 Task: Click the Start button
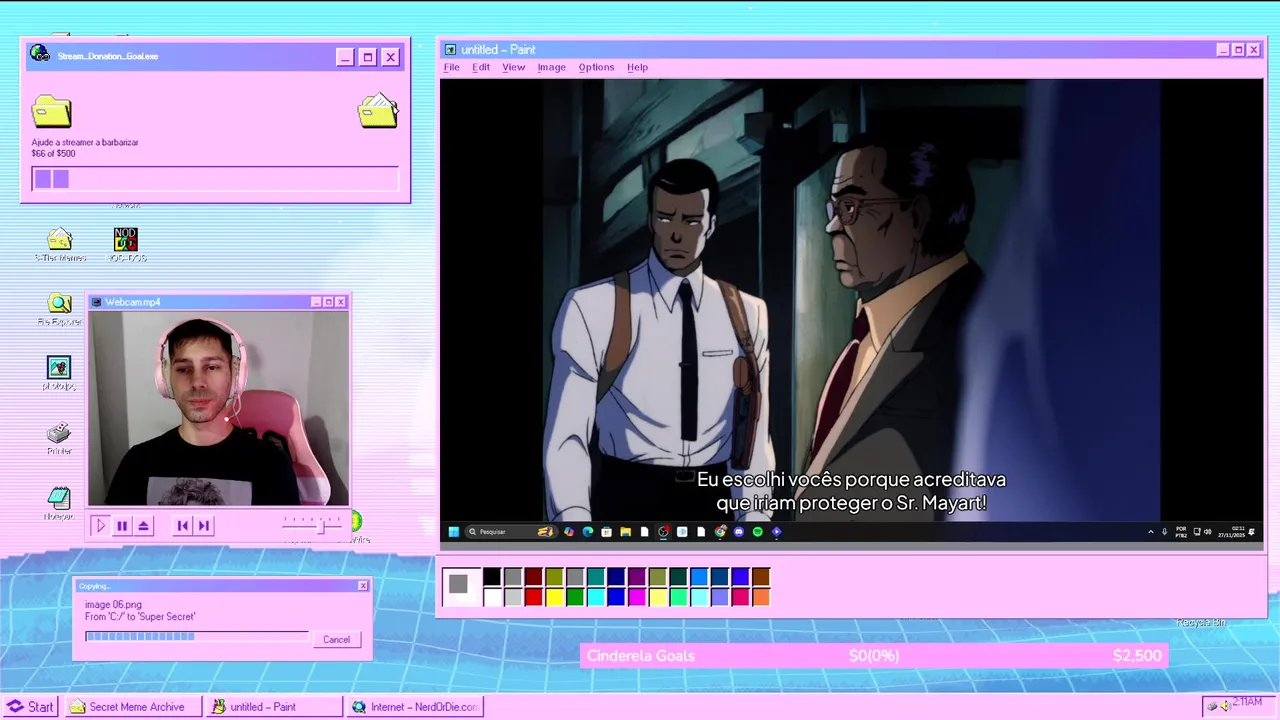click(x=31, y=707)
